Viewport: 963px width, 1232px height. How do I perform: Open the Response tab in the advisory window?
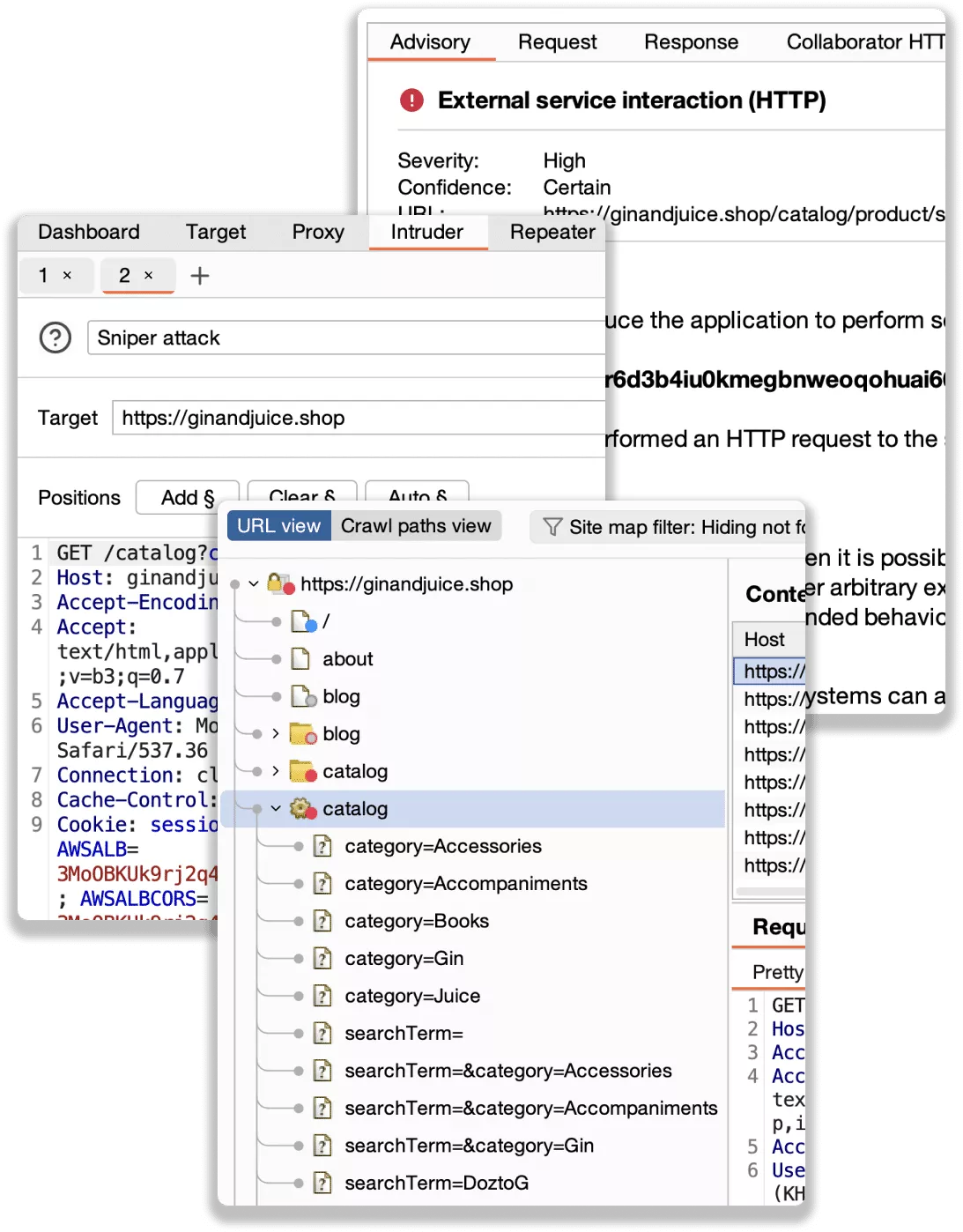tap(691, 41)
